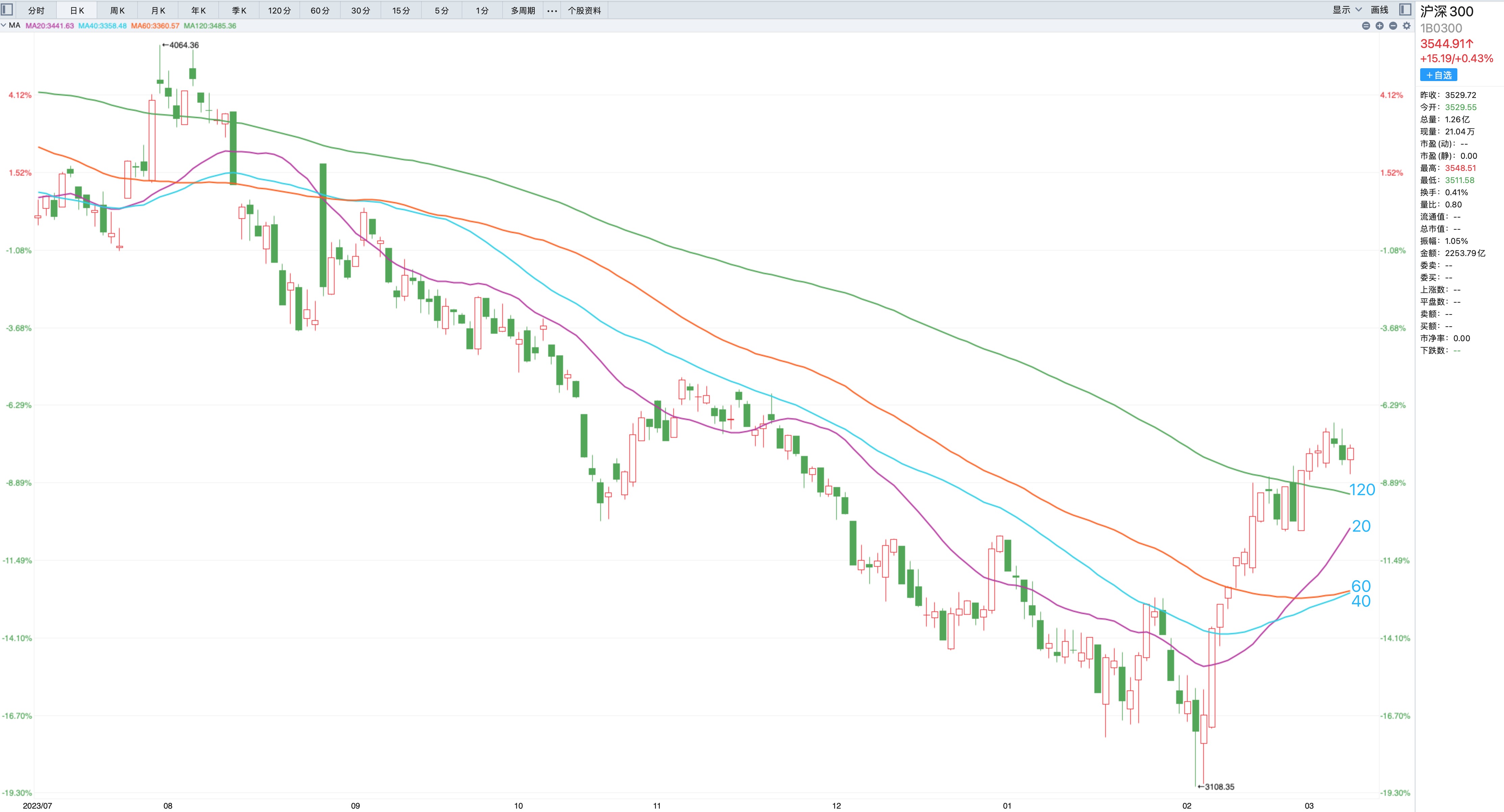Open the 多周期 multi-period view
Screen dimensions: 1504x812
(523, 10)
